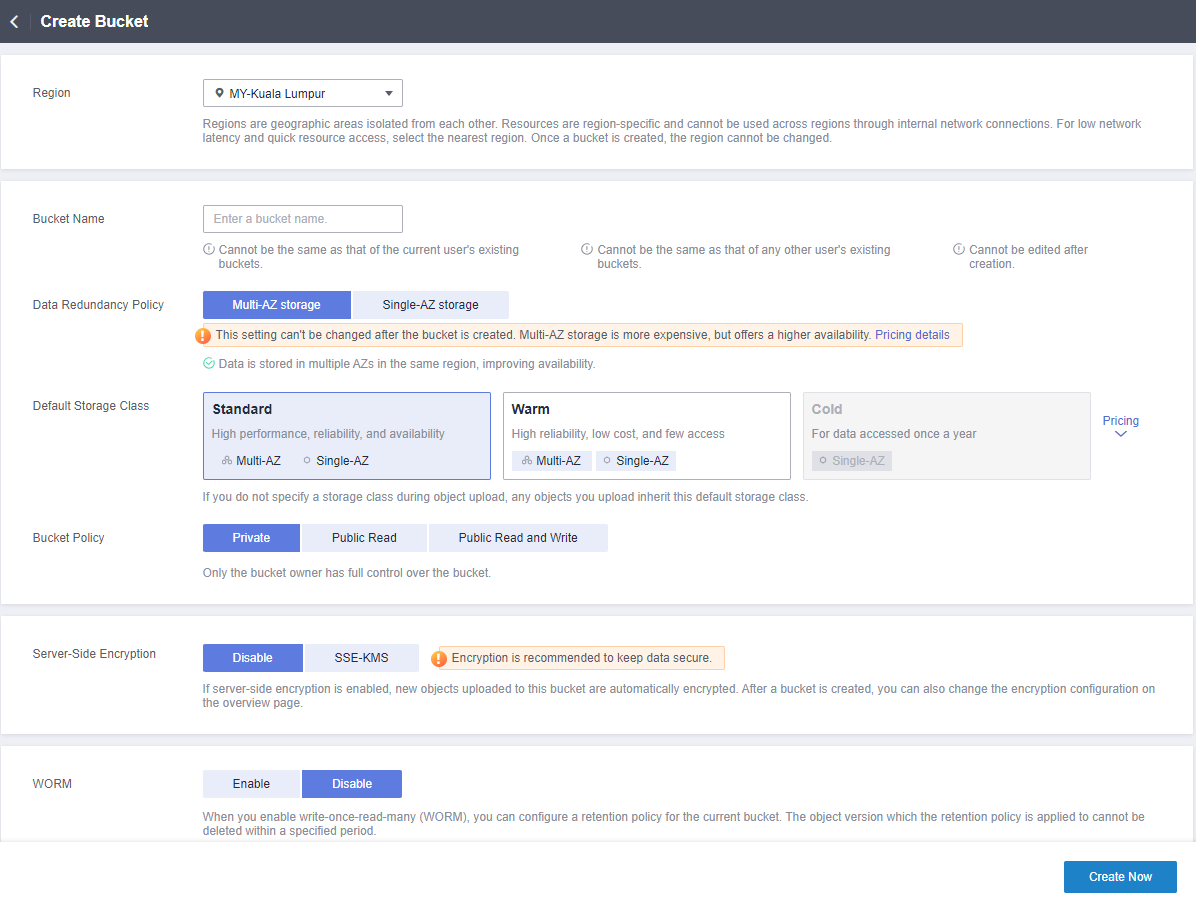This screenshot has height=906, width=1196.
Task: Disable server-side encryption
Action: [x=252, y=658]
